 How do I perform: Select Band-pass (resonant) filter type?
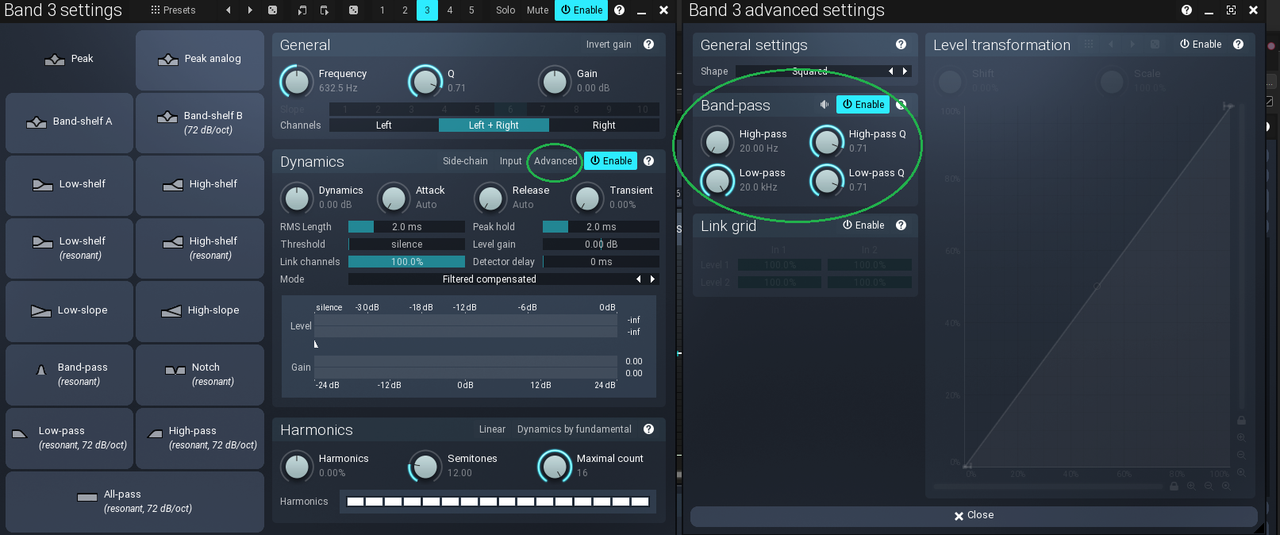[x=69, y=374]
